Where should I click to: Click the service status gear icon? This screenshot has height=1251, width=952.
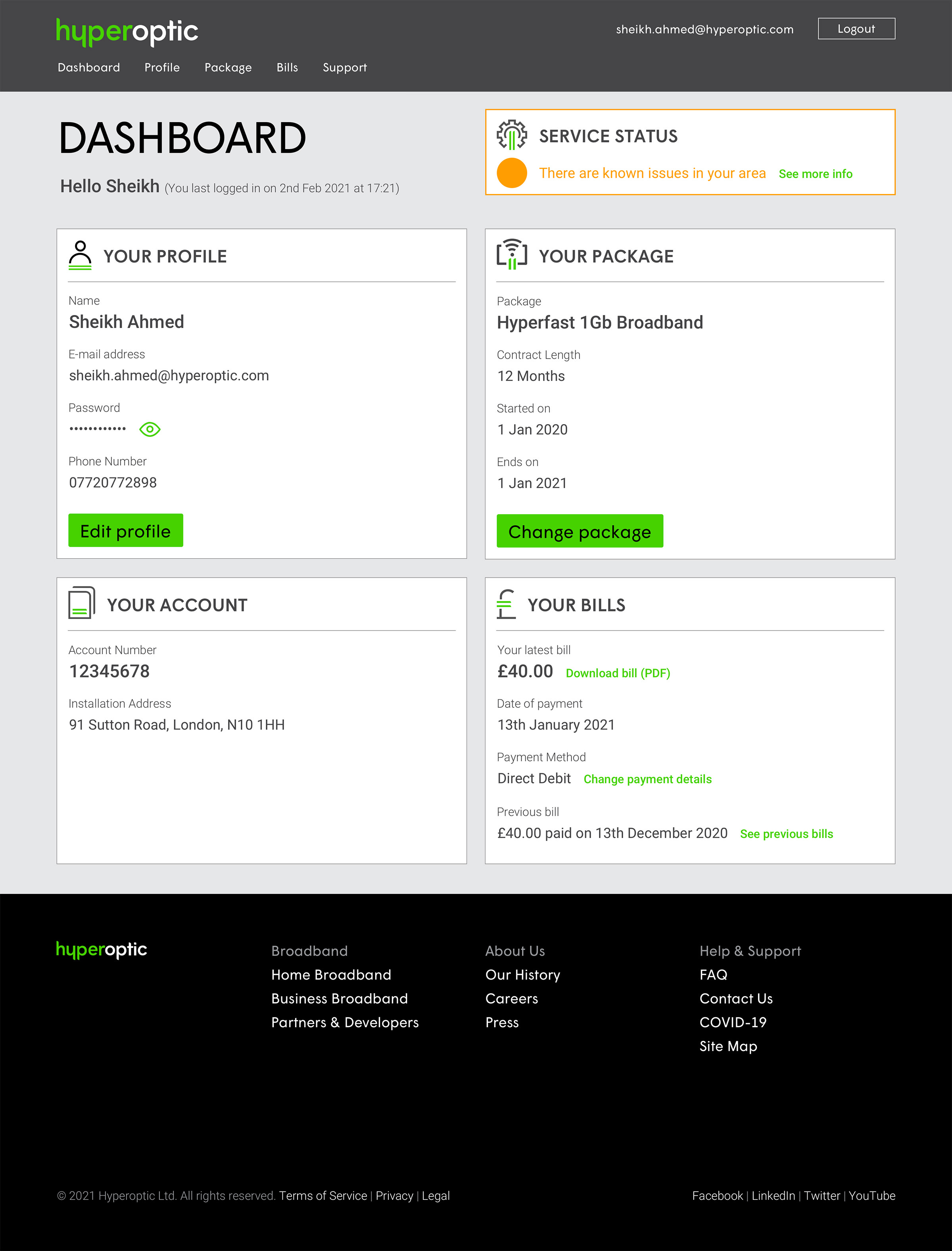point(512,135)
